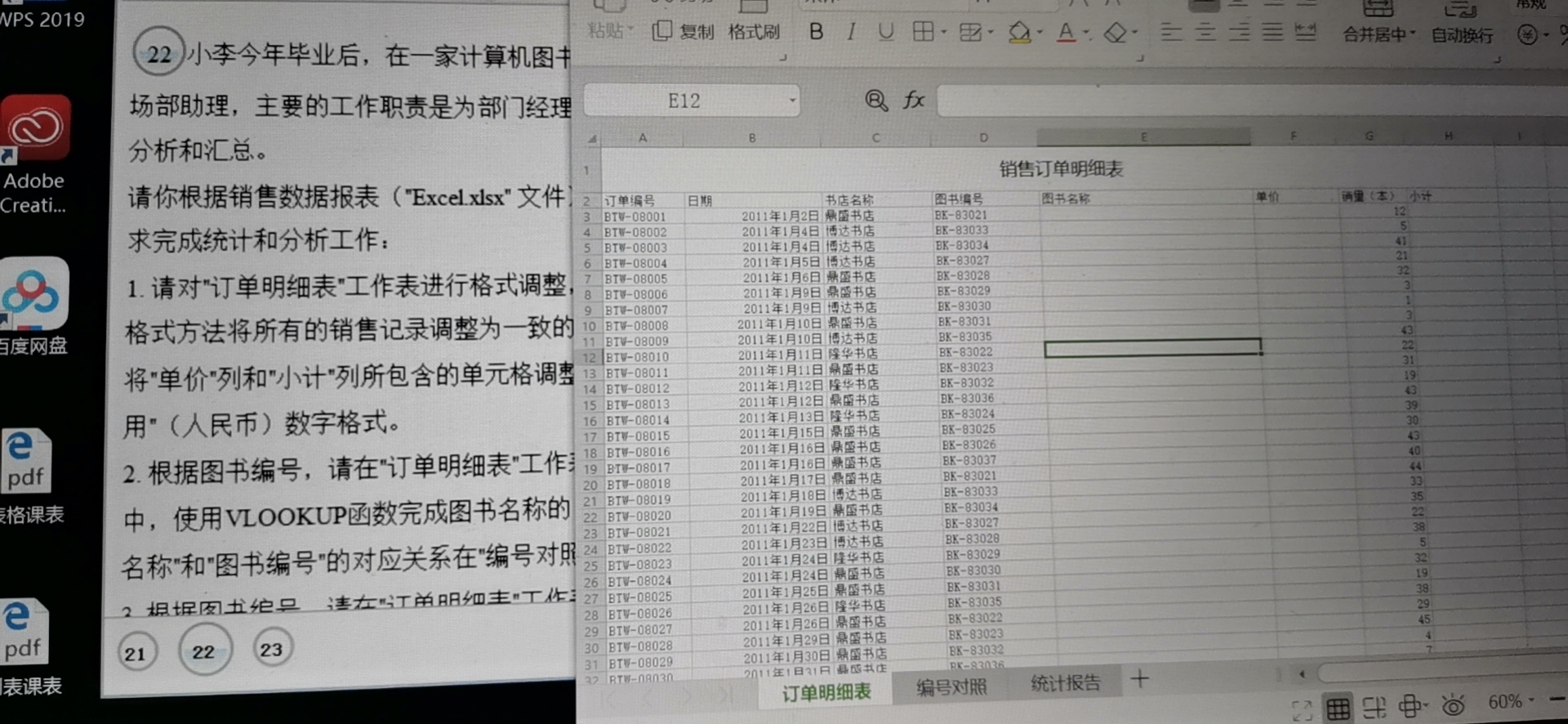
Task: Open the border style dropdown arrow
Action: point(943,33)
